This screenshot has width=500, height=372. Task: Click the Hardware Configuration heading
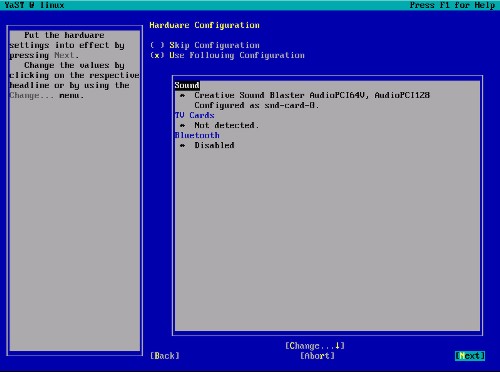tap(205, 25)
